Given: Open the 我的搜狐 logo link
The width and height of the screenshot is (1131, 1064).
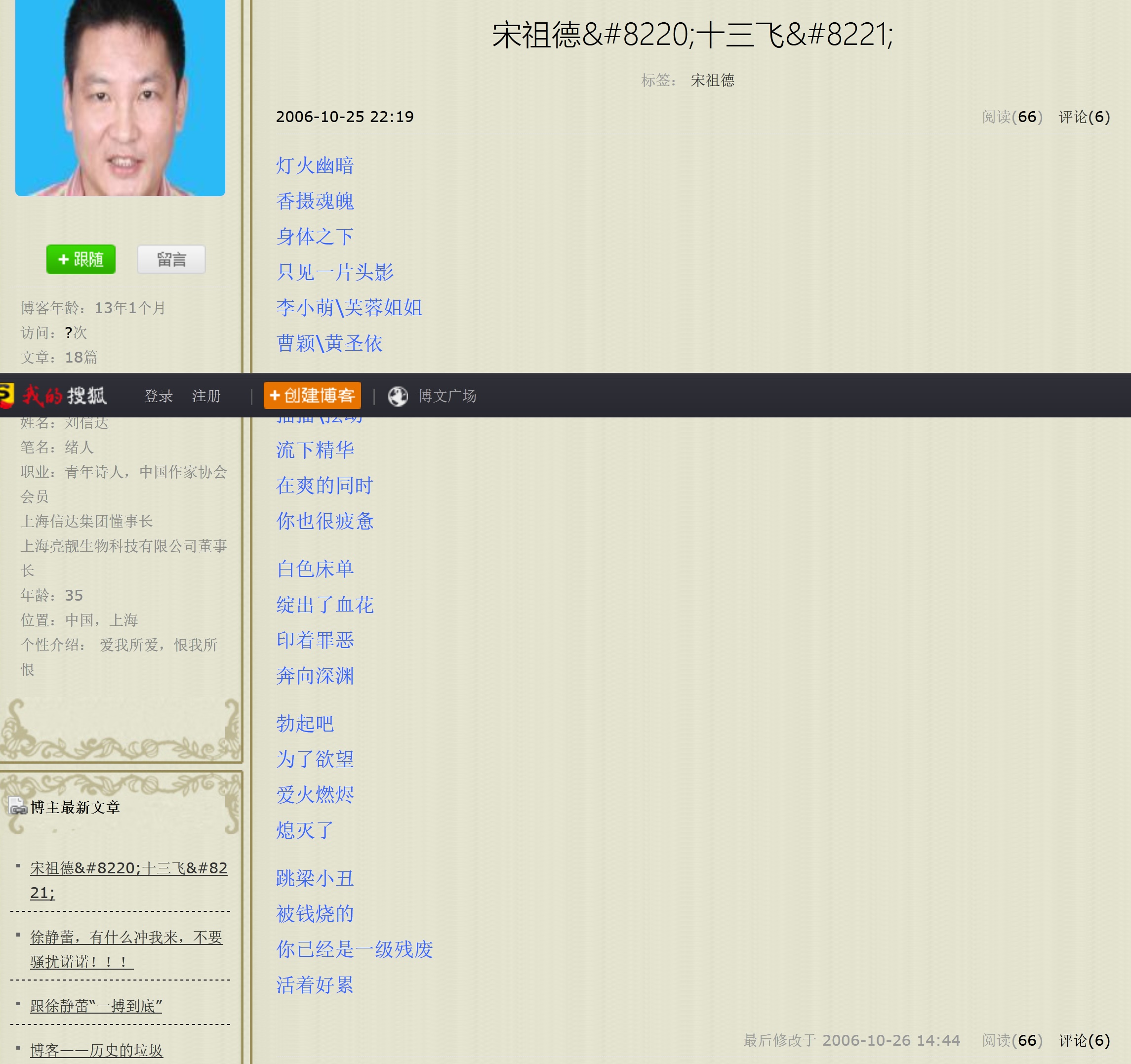Looking at the screenshot, I should coord(64,396).
